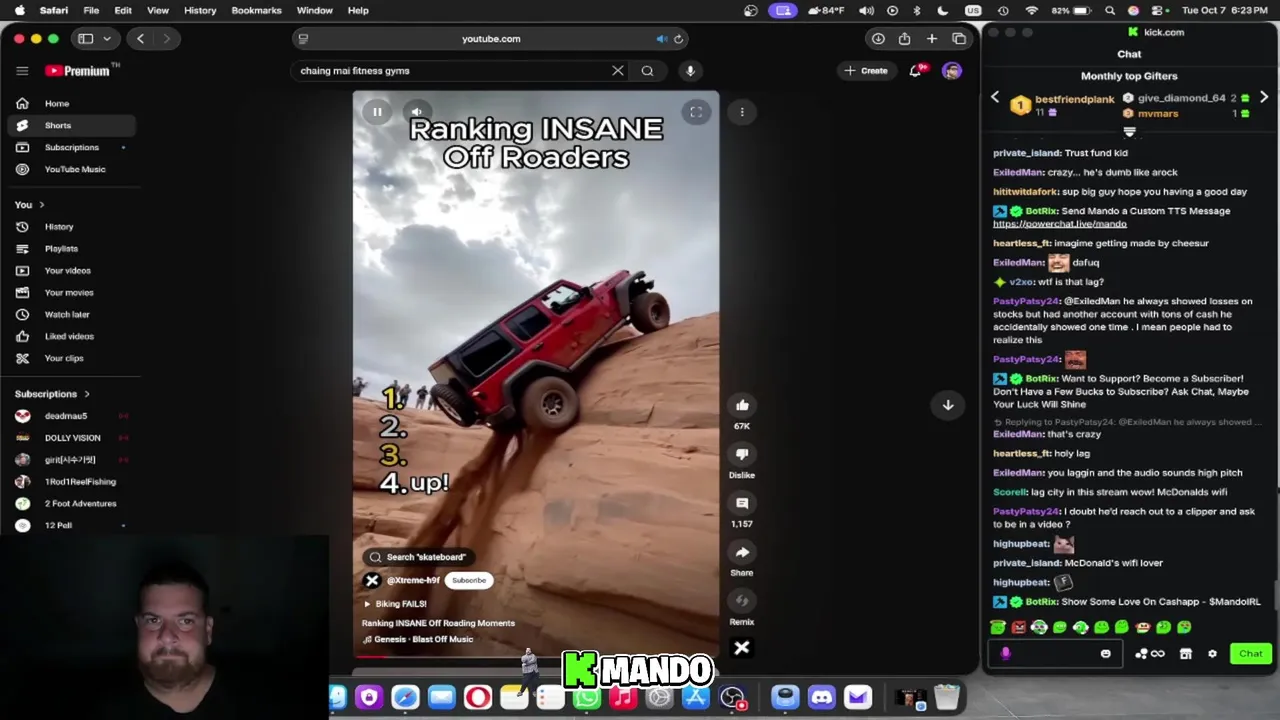
Task: Show Safari downloads
Action: [878, 39]
